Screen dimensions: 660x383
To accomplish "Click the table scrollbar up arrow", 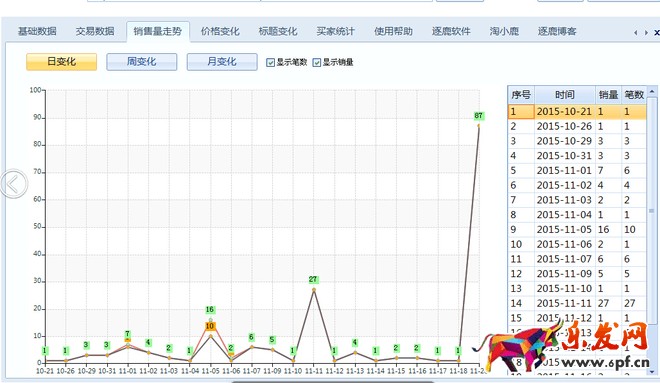I will click(x=652, y=91).
